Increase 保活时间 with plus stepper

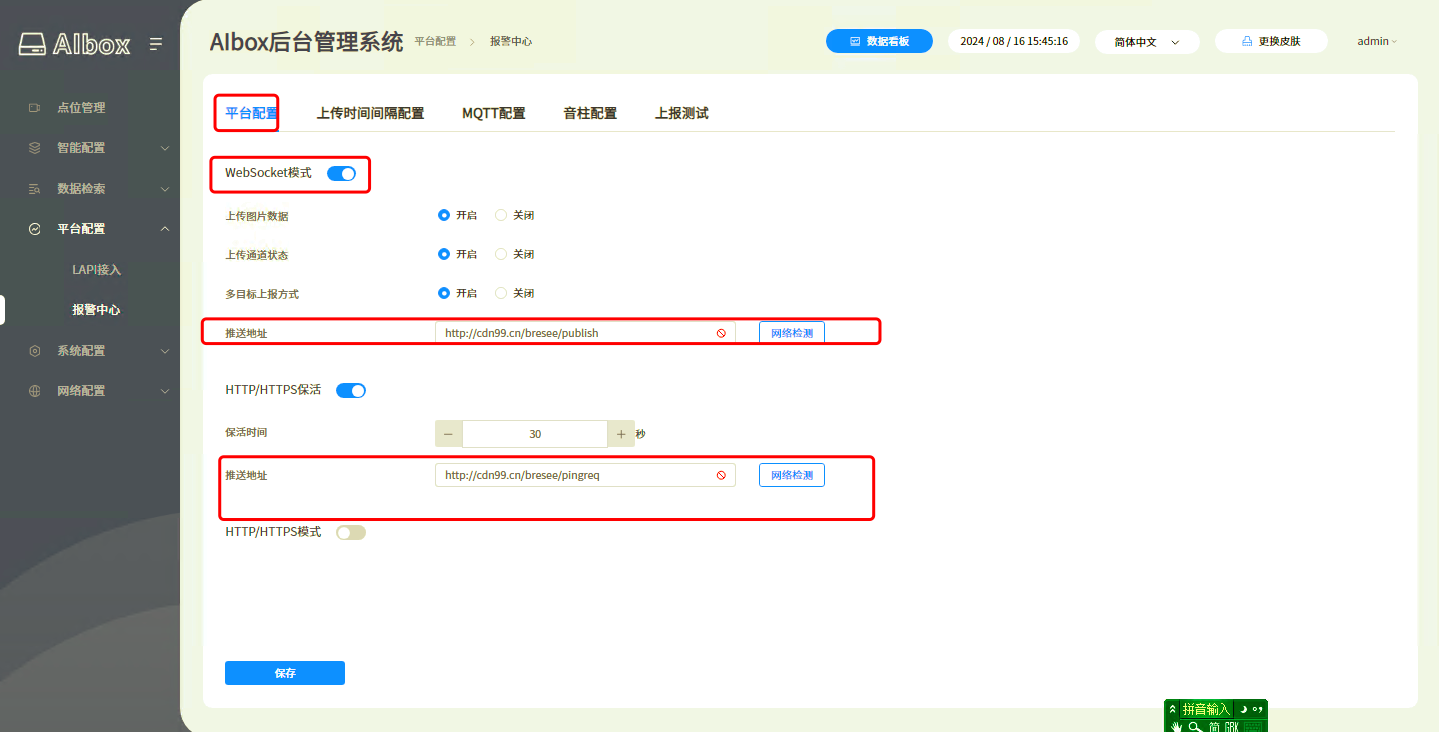(x=621, y=434)
